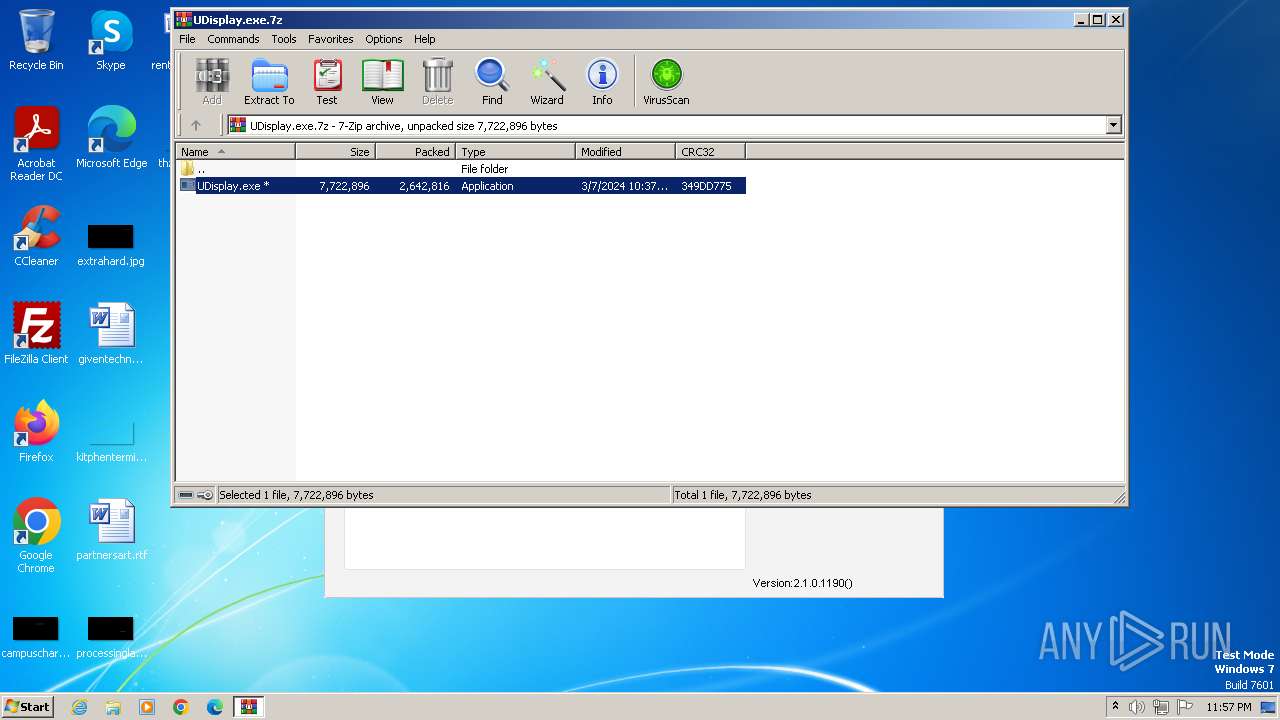The width and height of the screenshot is (1280, 720).
Task: Select the parent folder '..' row
Action: coord(461,169)
